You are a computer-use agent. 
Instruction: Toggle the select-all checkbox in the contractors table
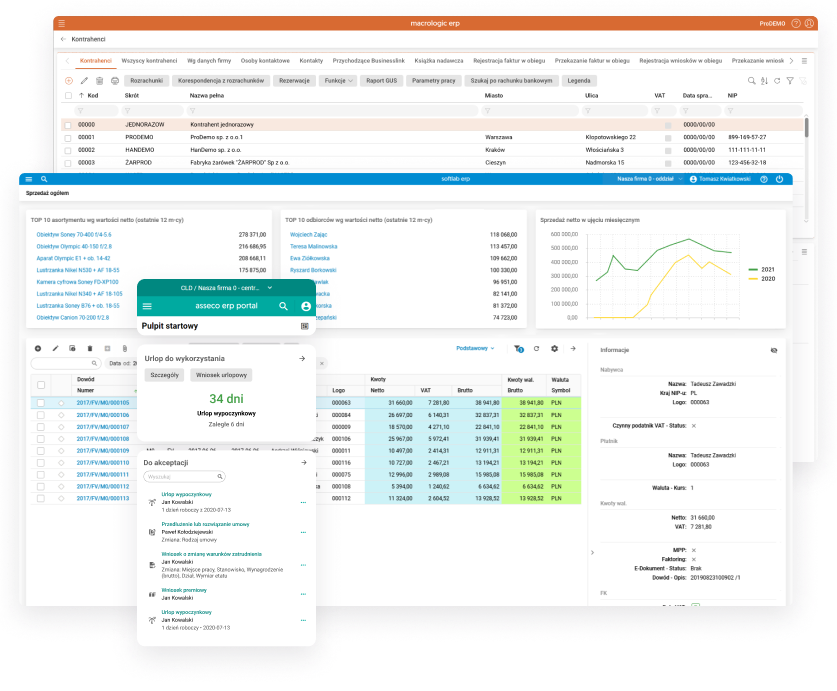68,96
